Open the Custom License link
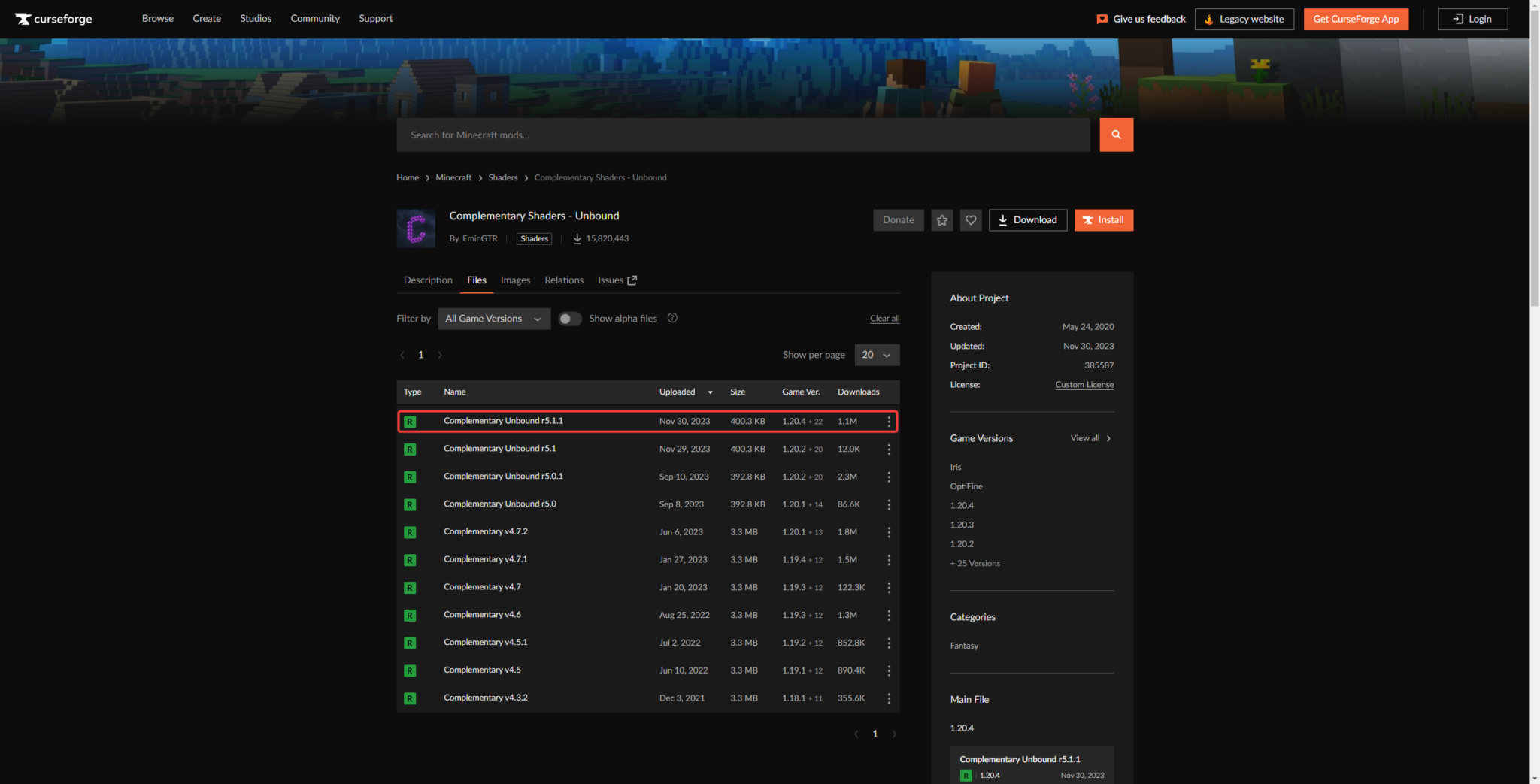The image size is (1540, 784). pyautogui.click(x=1084, y=384)
